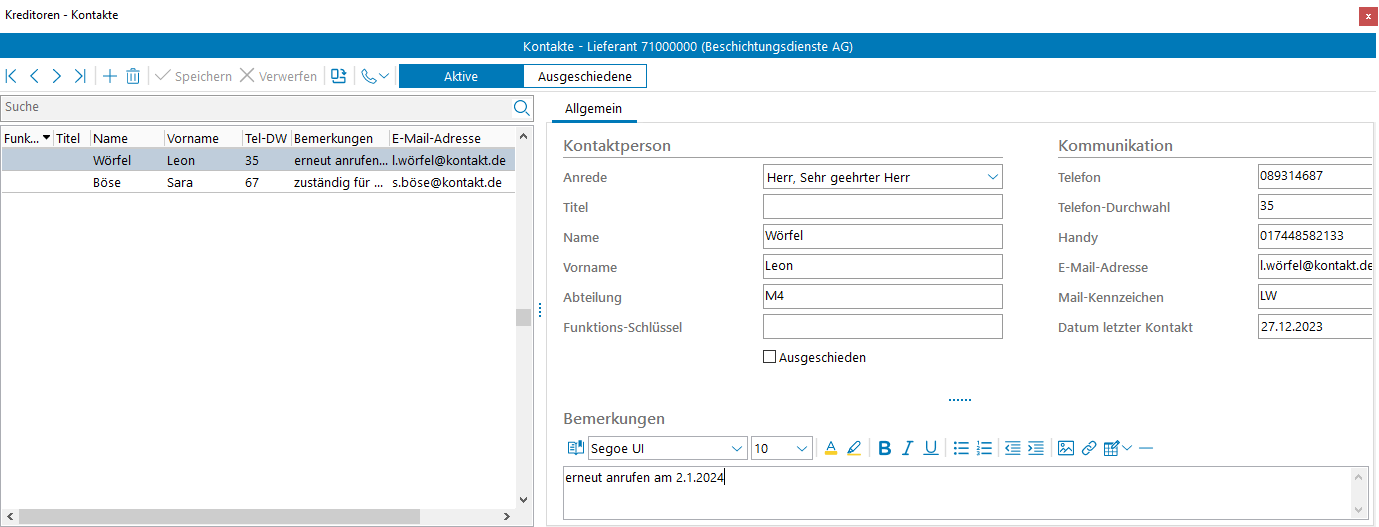
Task: Open the Allgemein tab
Action: 594,108
